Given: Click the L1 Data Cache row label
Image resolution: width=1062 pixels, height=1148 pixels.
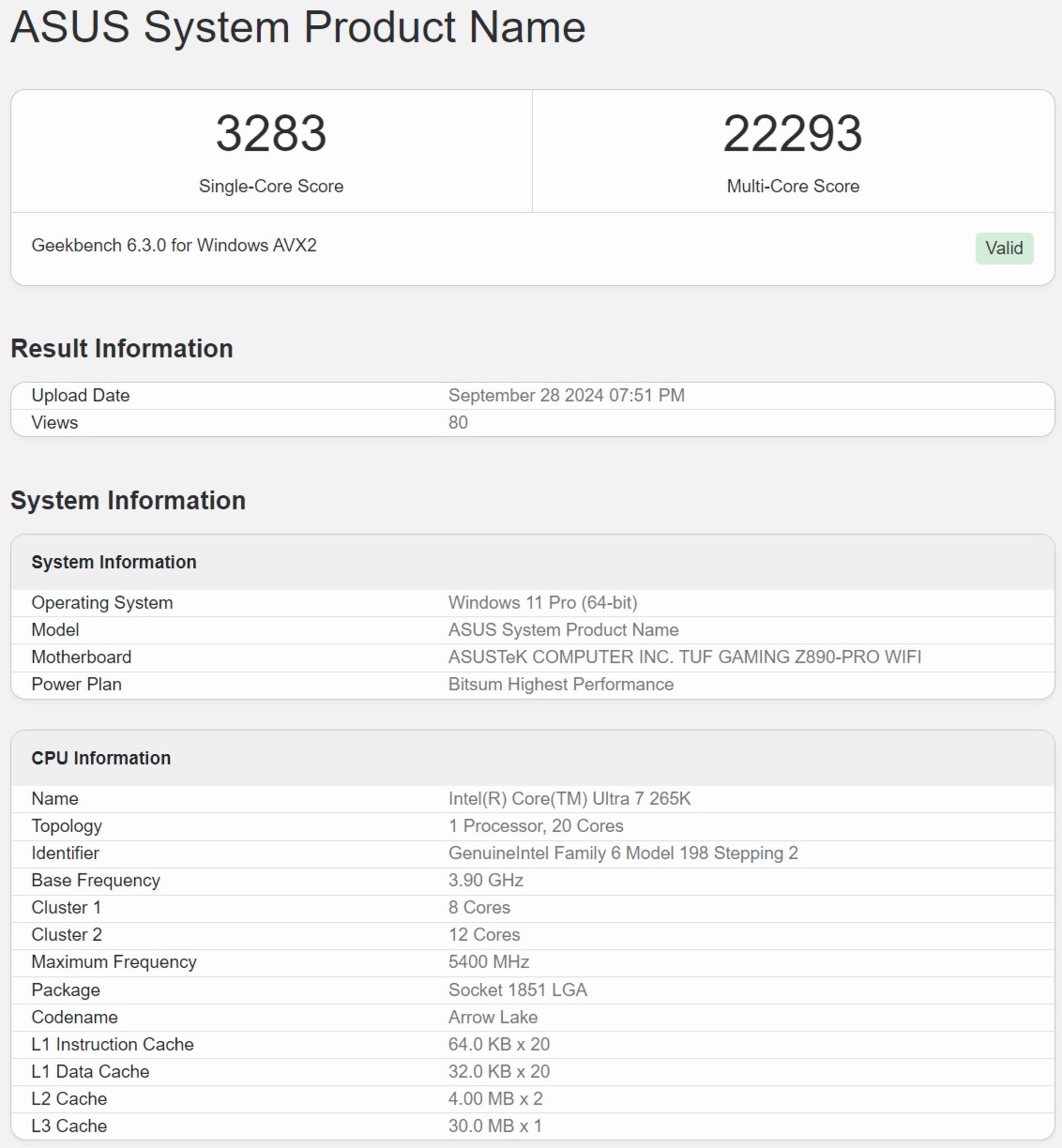Looking at the screenshot, I should click(90, 1072).
